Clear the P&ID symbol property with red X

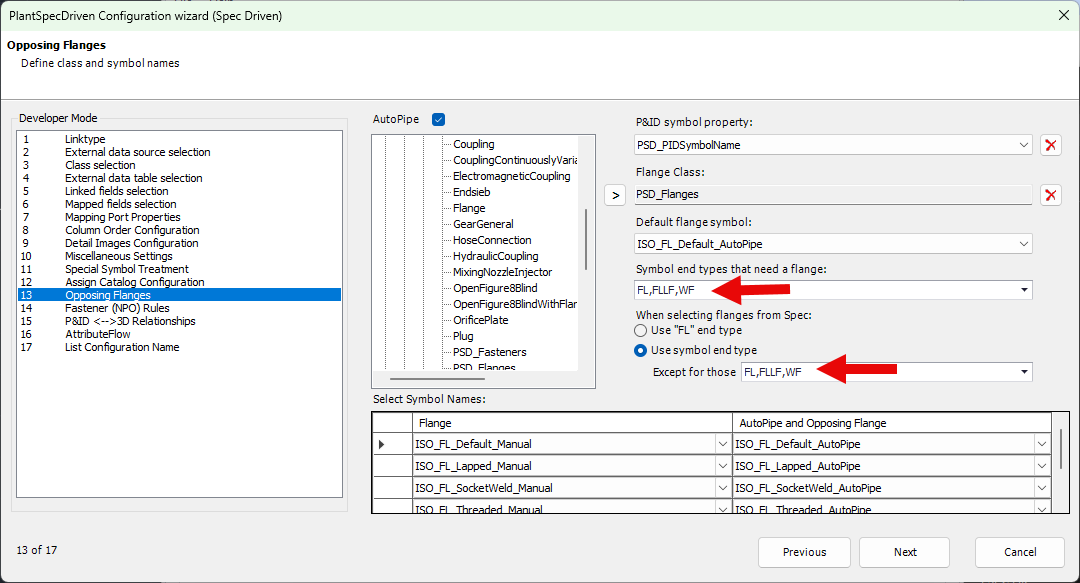coord(1051,145)
